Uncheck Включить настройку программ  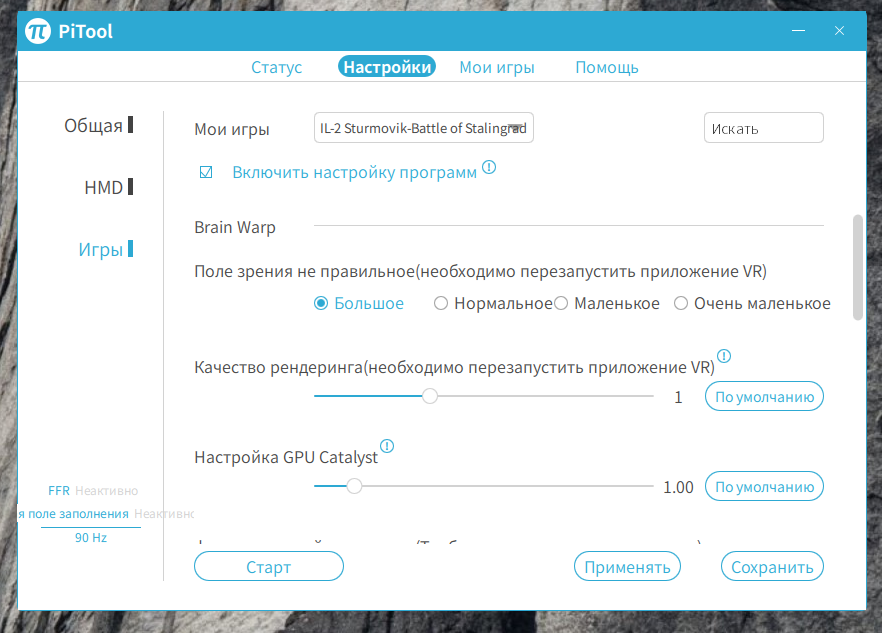coord(205,171)
